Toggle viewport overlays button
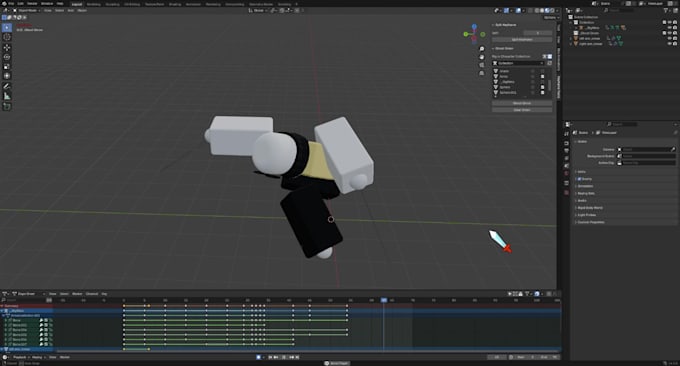Viewport: 680px width, 366px height. pyautogui.click(x=518, y=10)
